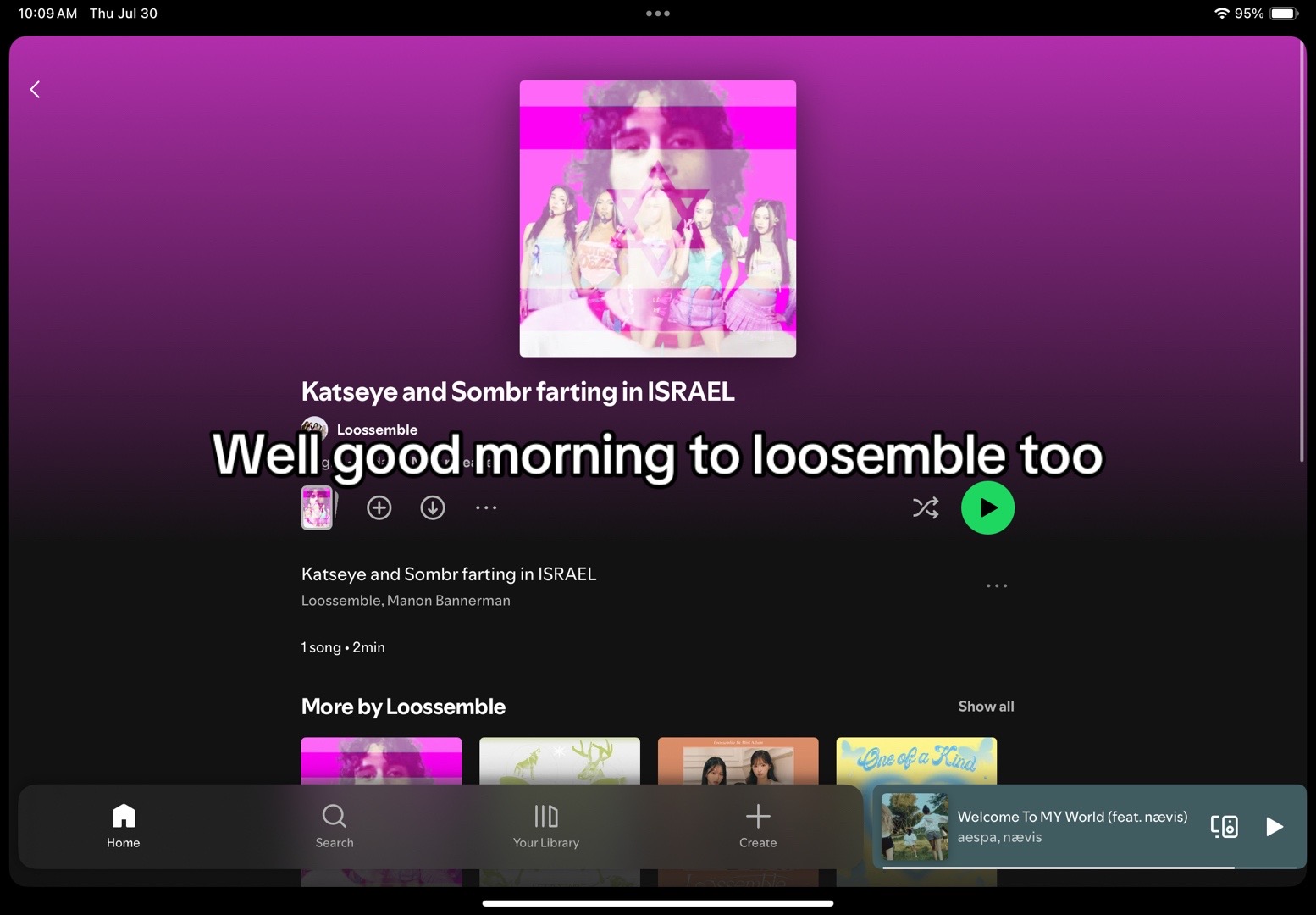Screen dimensions: 1316x915
Task: Open the One of a Kind album
Action: [x=916, y=761]
